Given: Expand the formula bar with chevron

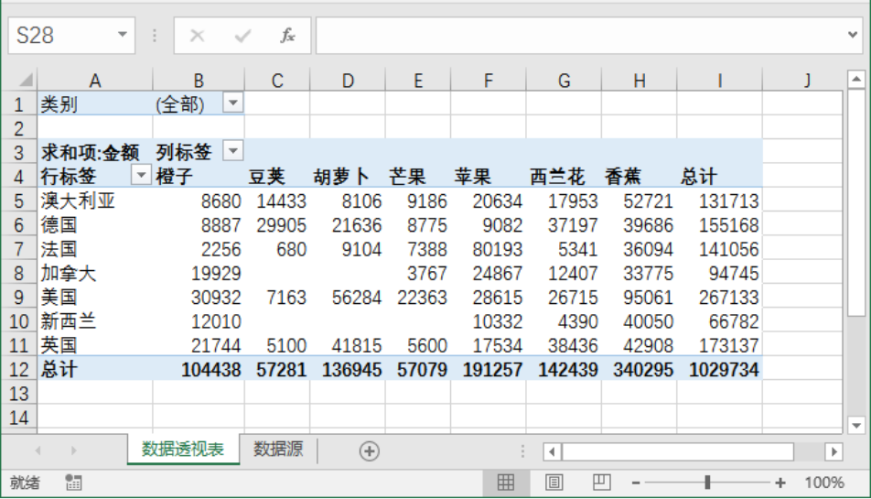Looking at the screenshot, I should coord(853,34).
